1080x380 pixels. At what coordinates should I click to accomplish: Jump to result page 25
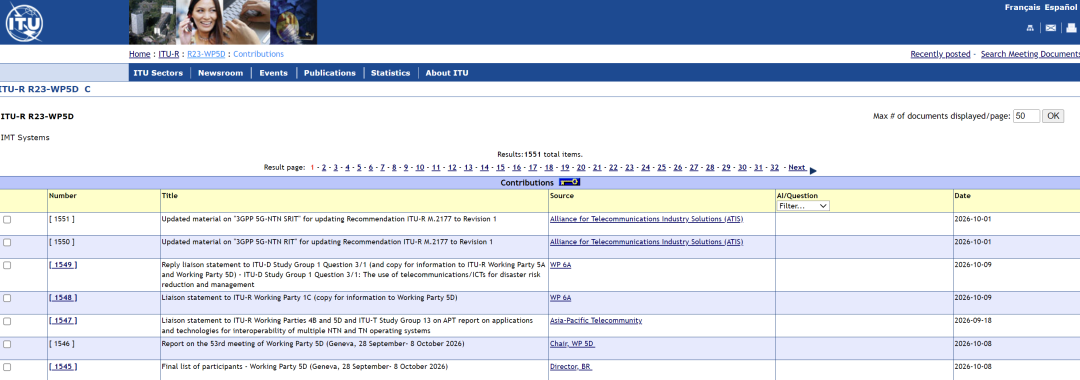click(x=662, y=167)
